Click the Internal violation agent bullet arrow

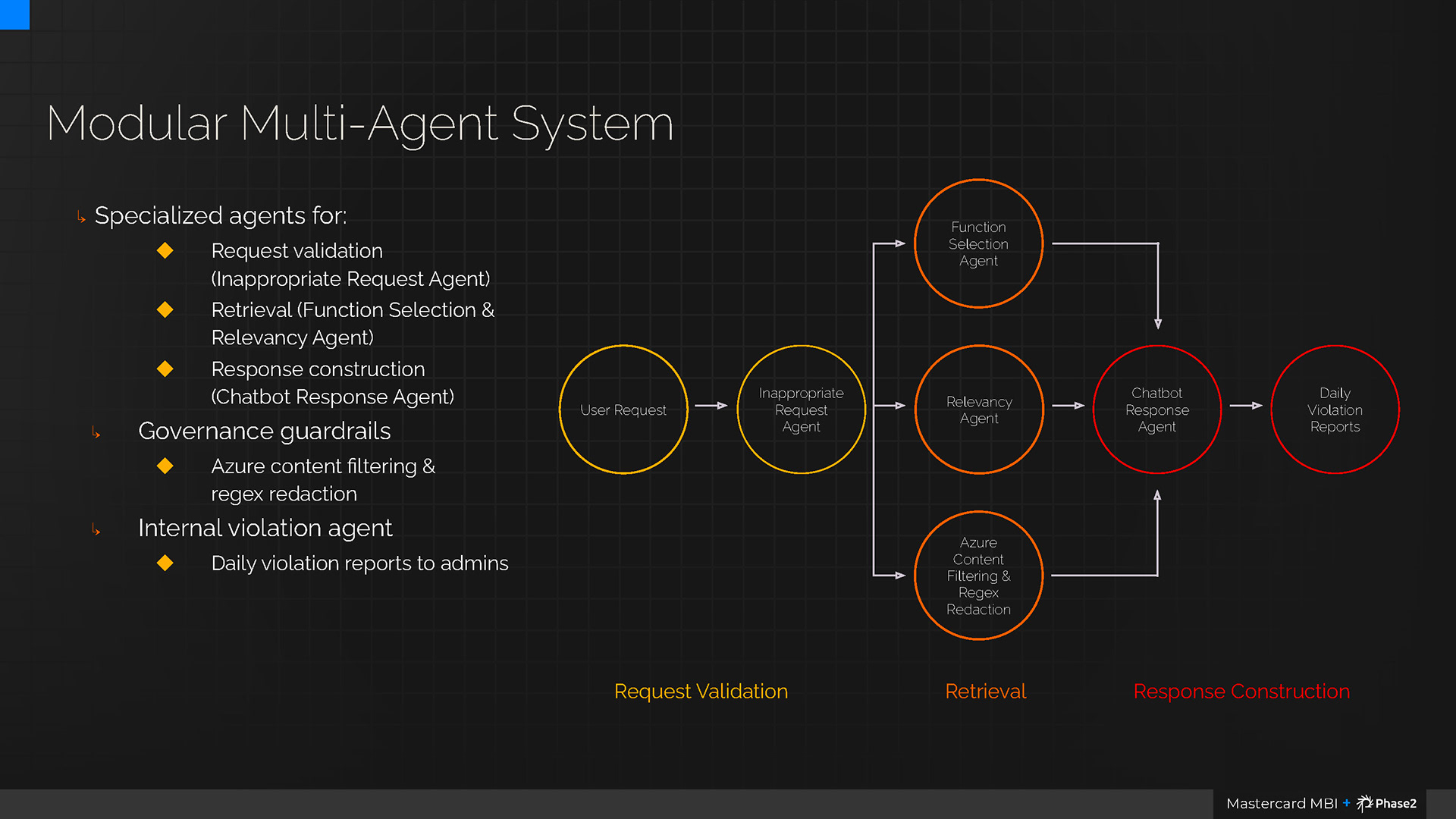pos(96,529)
